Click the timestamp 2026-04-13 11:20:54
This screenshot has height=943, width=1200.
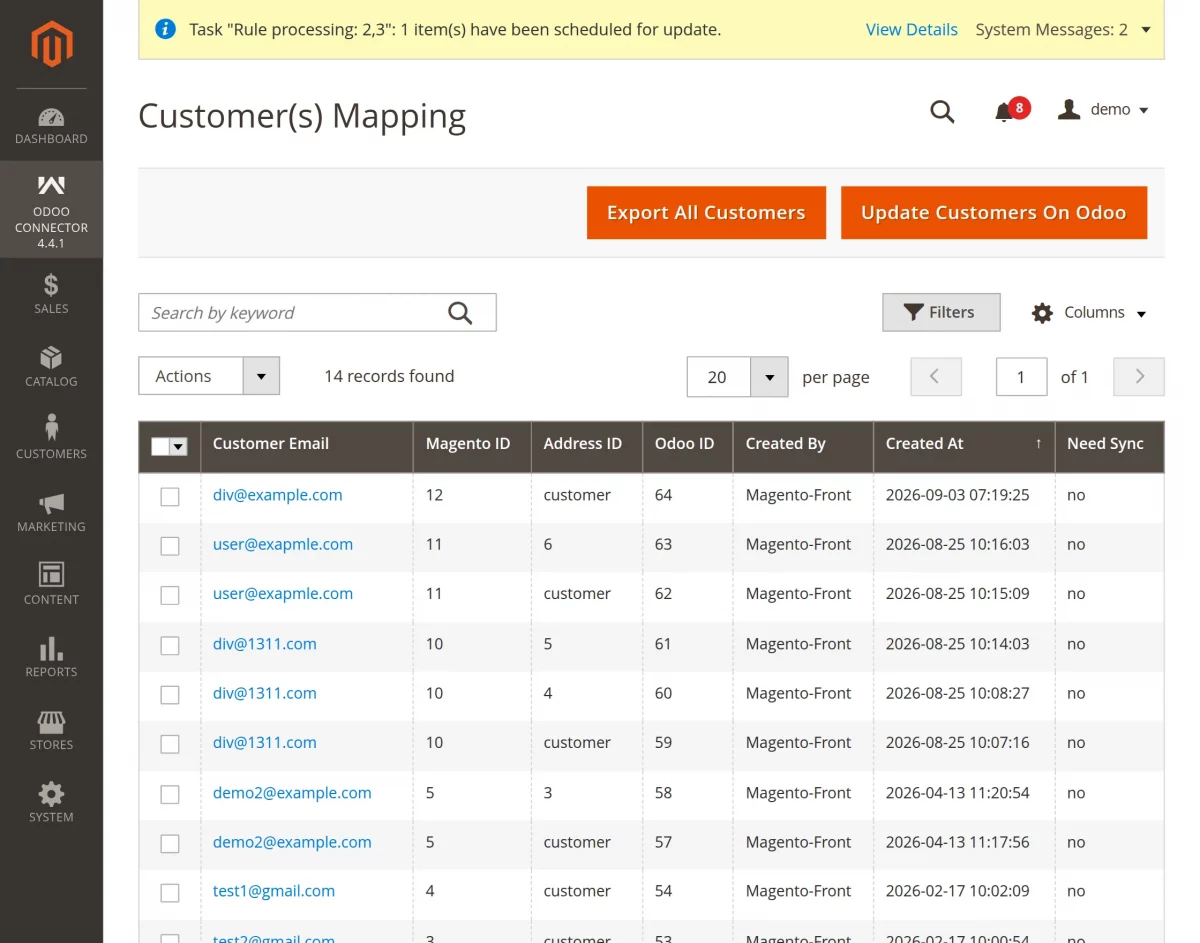(957, 793)
